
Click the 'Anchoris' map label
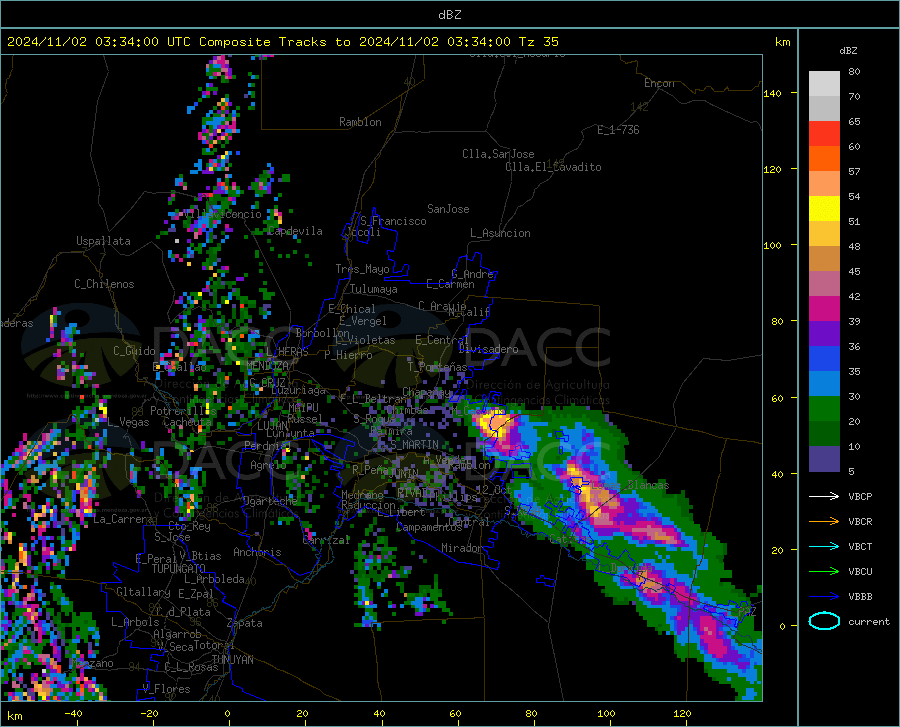tap(257, 552)
